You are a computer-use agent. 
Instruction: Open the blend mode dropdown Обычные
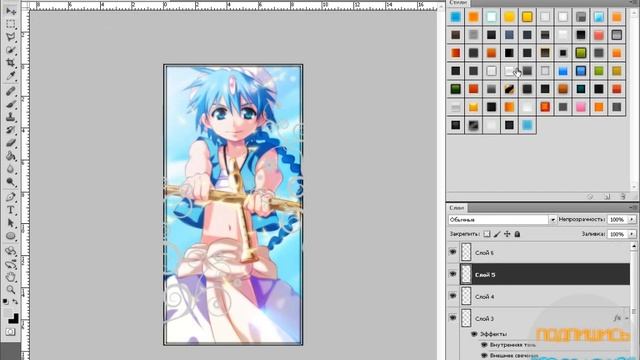click(x=502, y=220)
